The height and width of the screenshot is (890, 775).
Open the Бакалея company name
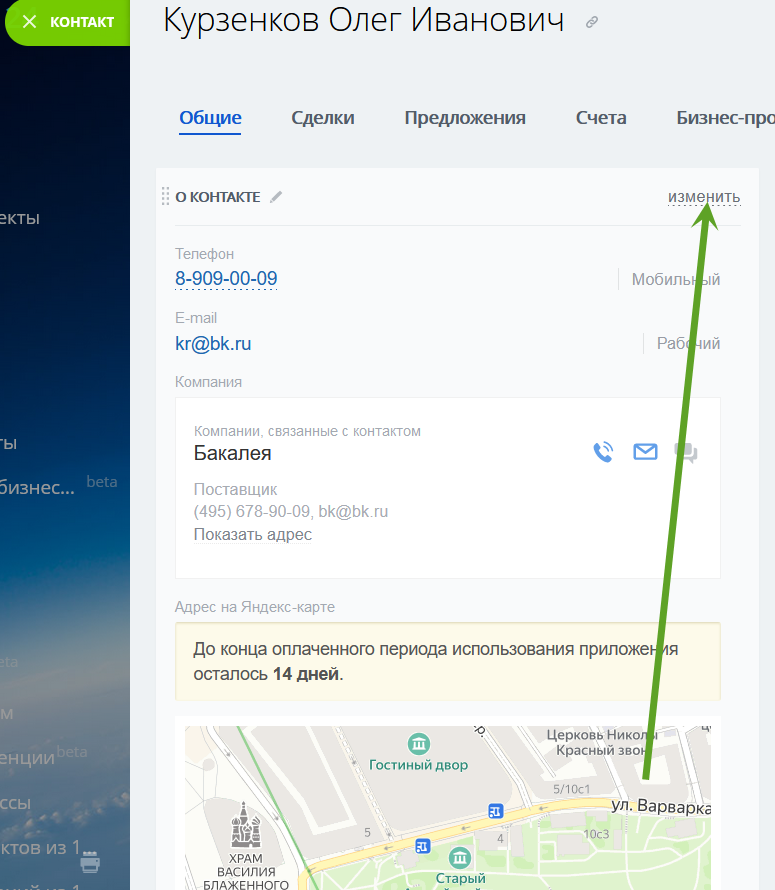pyautogui.click(x=232, y=454)
